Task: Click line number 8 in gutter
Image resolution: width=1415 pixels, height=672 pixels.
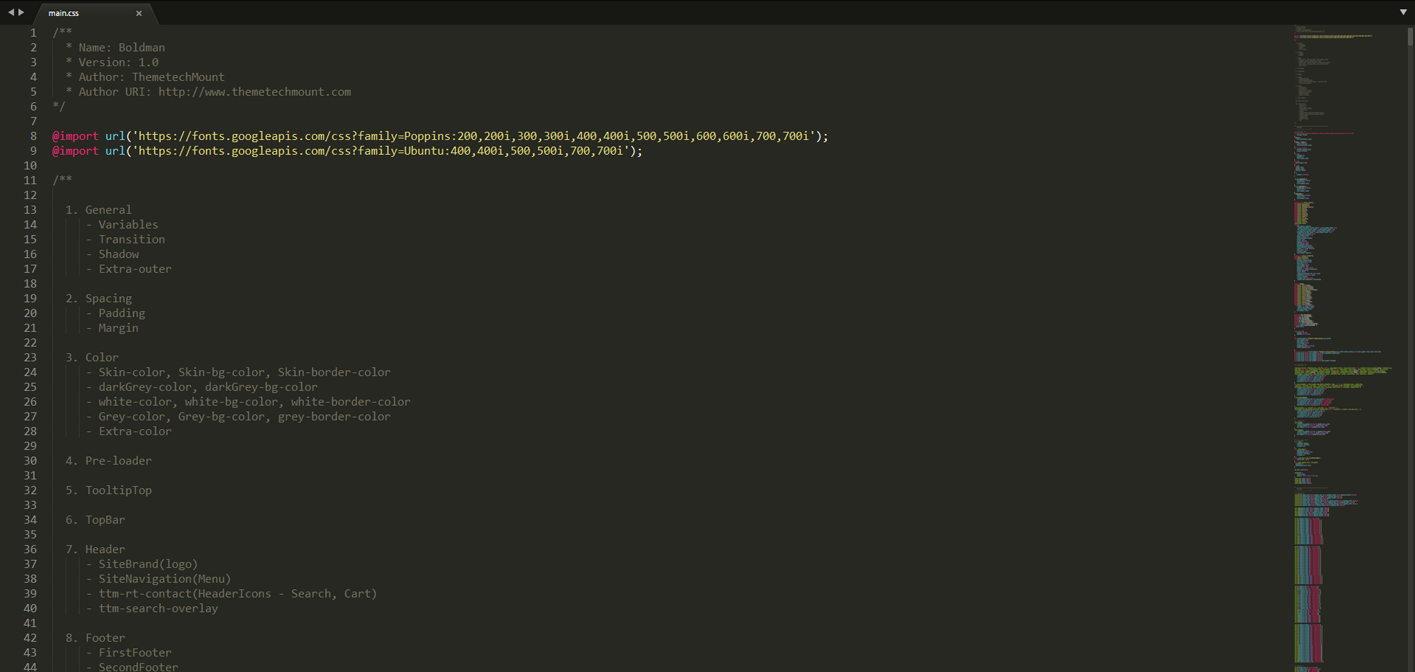Action: point(33,136)
